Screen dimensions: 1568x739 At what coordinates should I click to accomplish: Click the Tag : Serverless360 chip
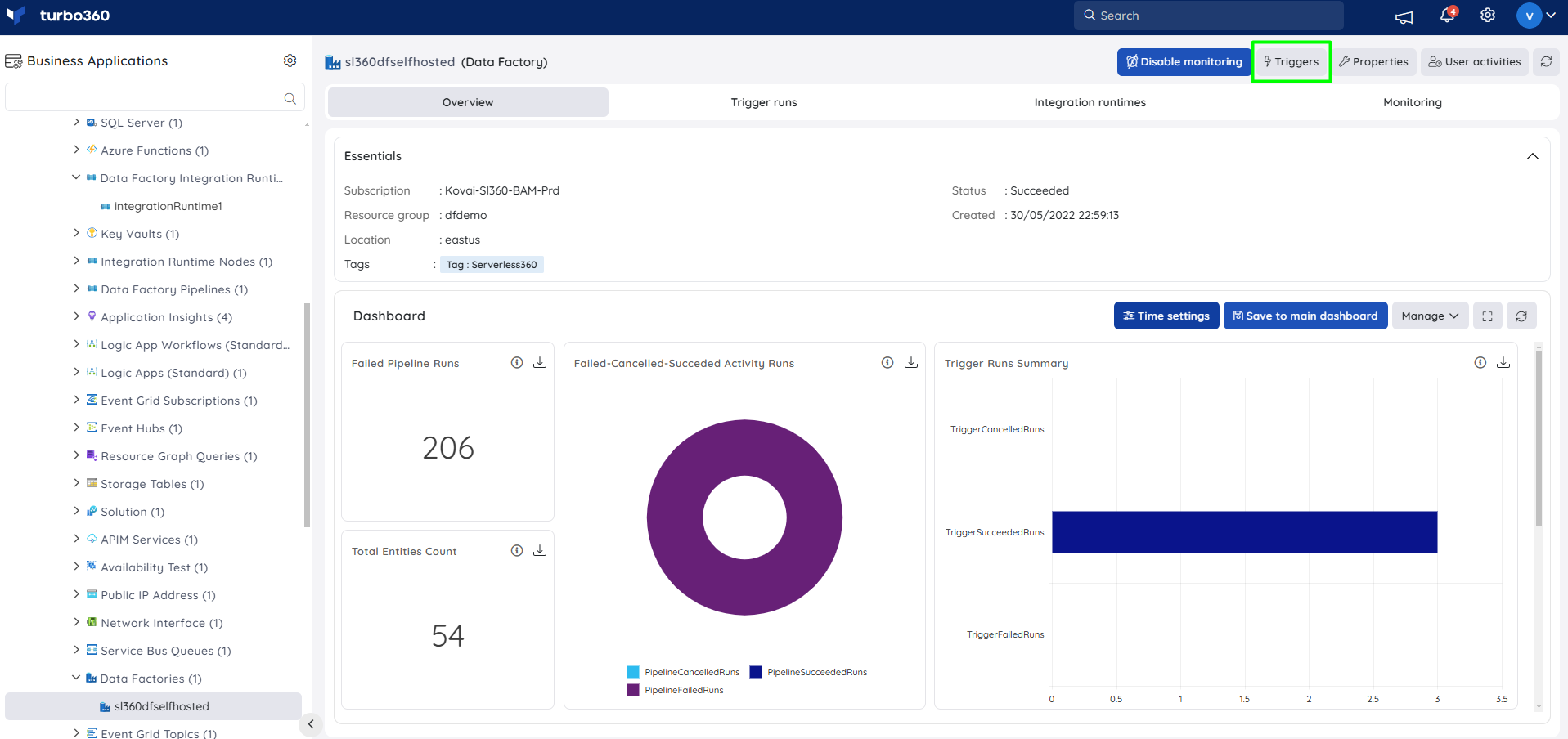(x=492, y=265)
